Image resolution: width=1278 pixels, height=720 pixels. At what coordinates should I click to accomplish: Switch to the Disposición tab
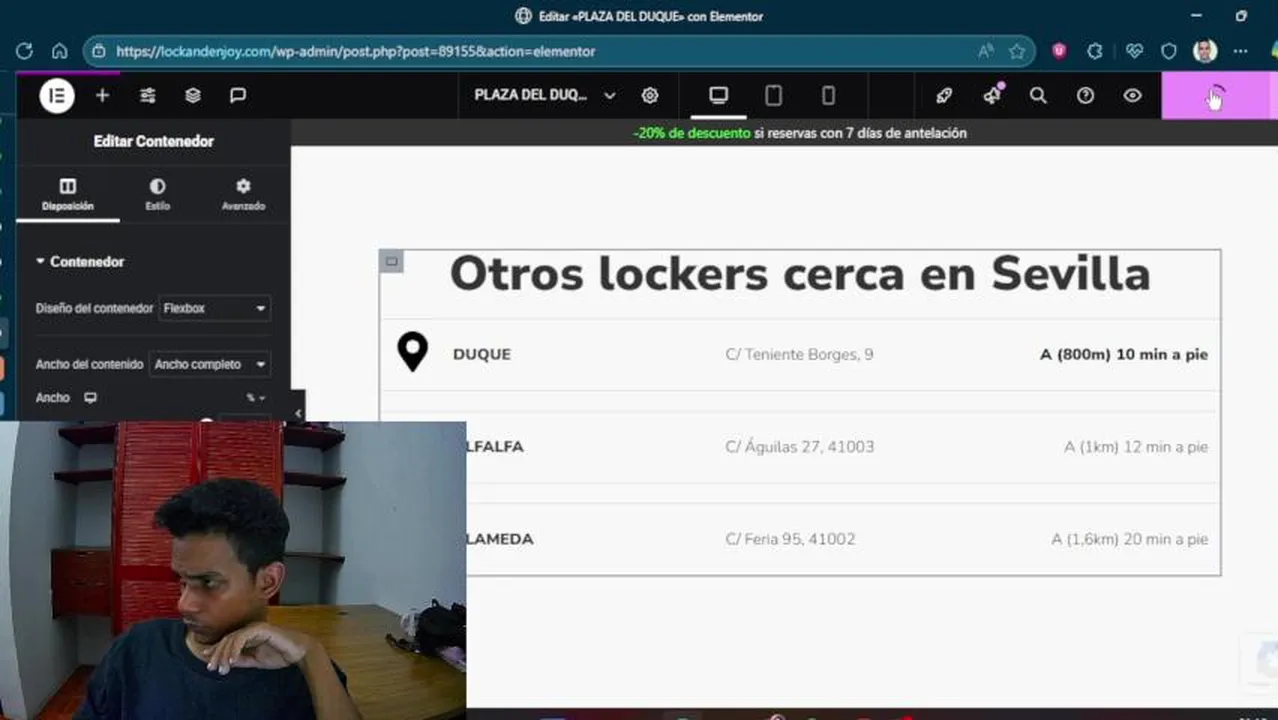click(x=68, y=194)
